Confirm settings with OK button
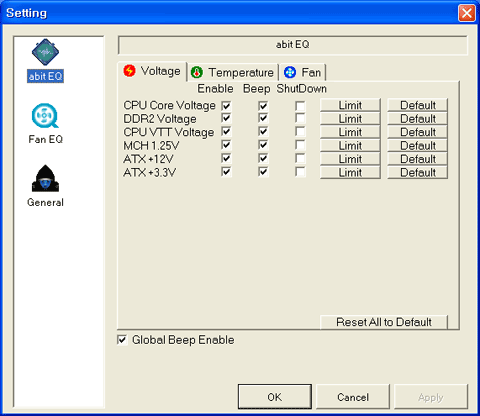 pyautogui.click(x=275, y=397)
